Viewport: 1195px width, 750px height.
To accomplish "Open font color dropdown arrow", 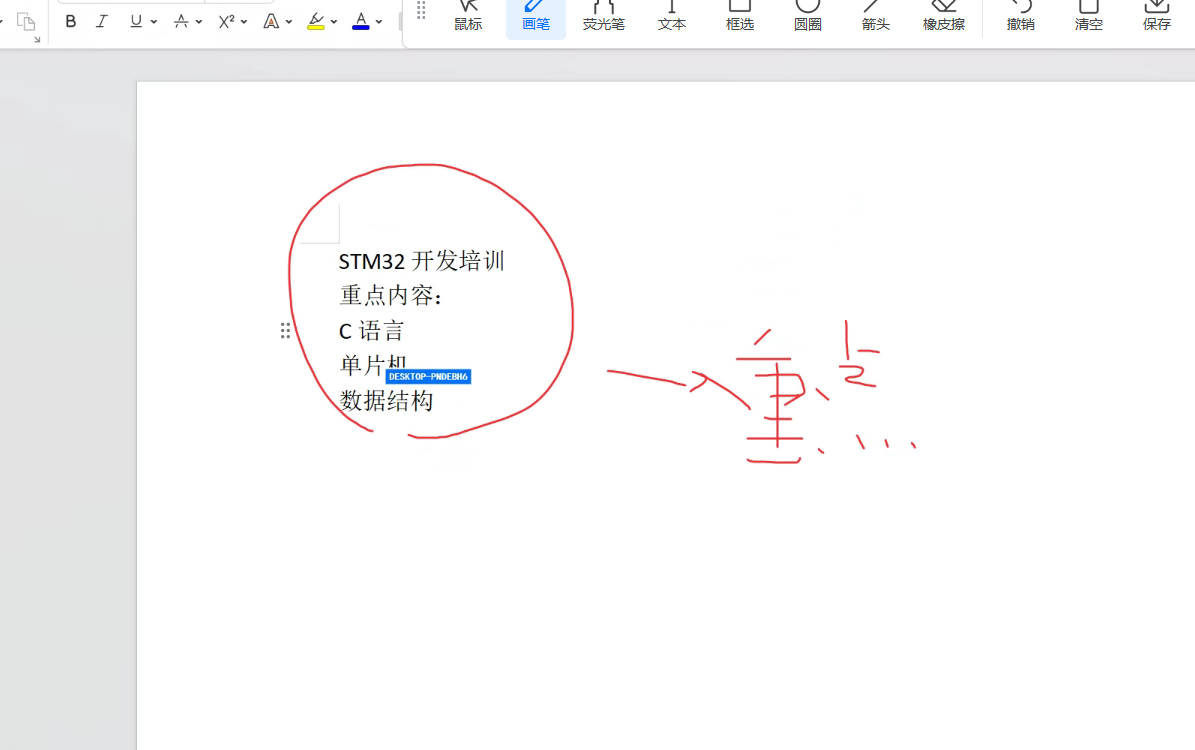I will [x=379, y=22].
